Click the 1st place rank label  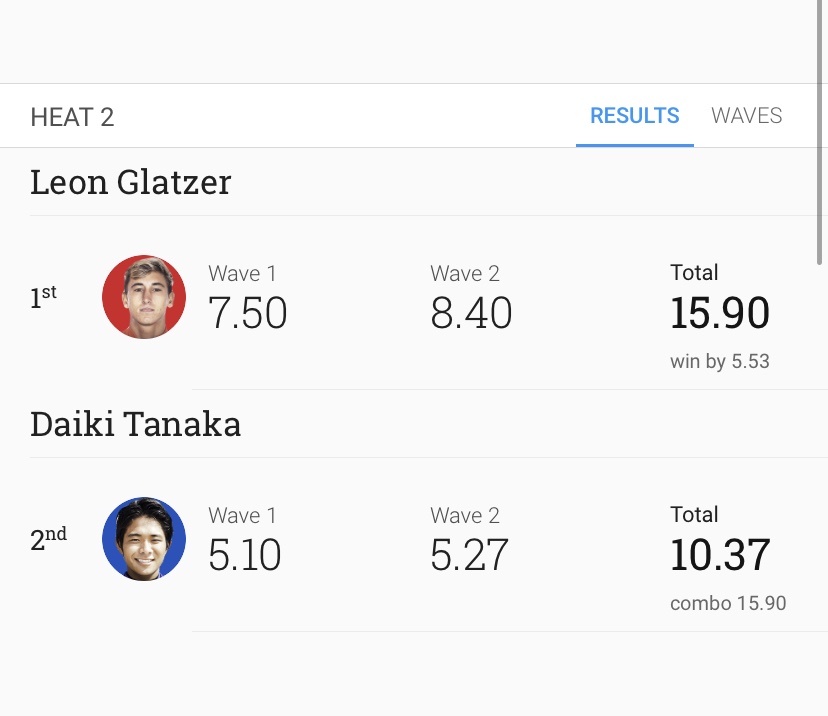click(43, 297)
